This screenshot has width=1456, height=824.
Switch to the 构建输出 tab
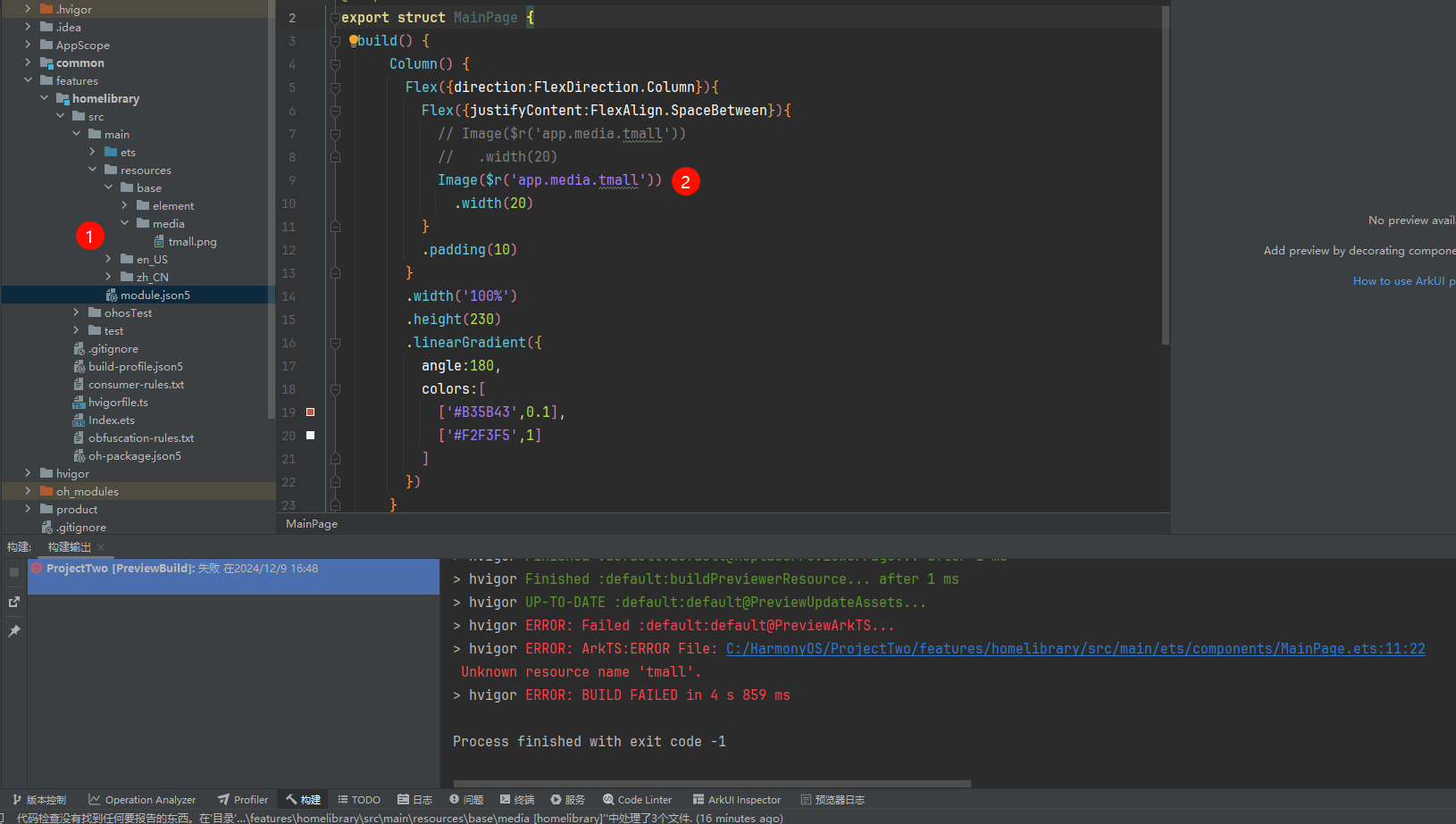pyautogui.click(x=69, y=547)
